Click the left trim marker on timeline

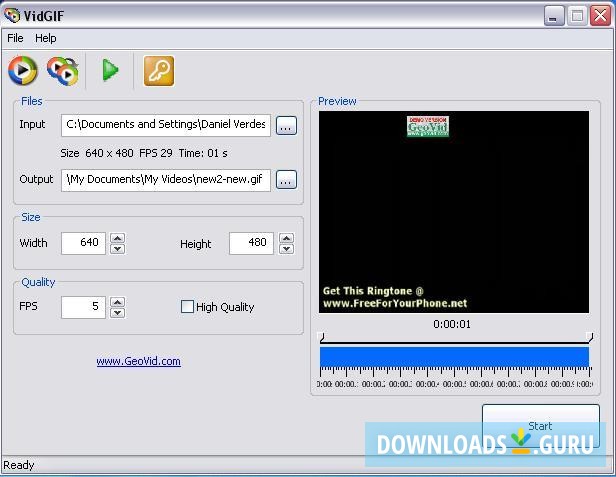pos(321,337)
